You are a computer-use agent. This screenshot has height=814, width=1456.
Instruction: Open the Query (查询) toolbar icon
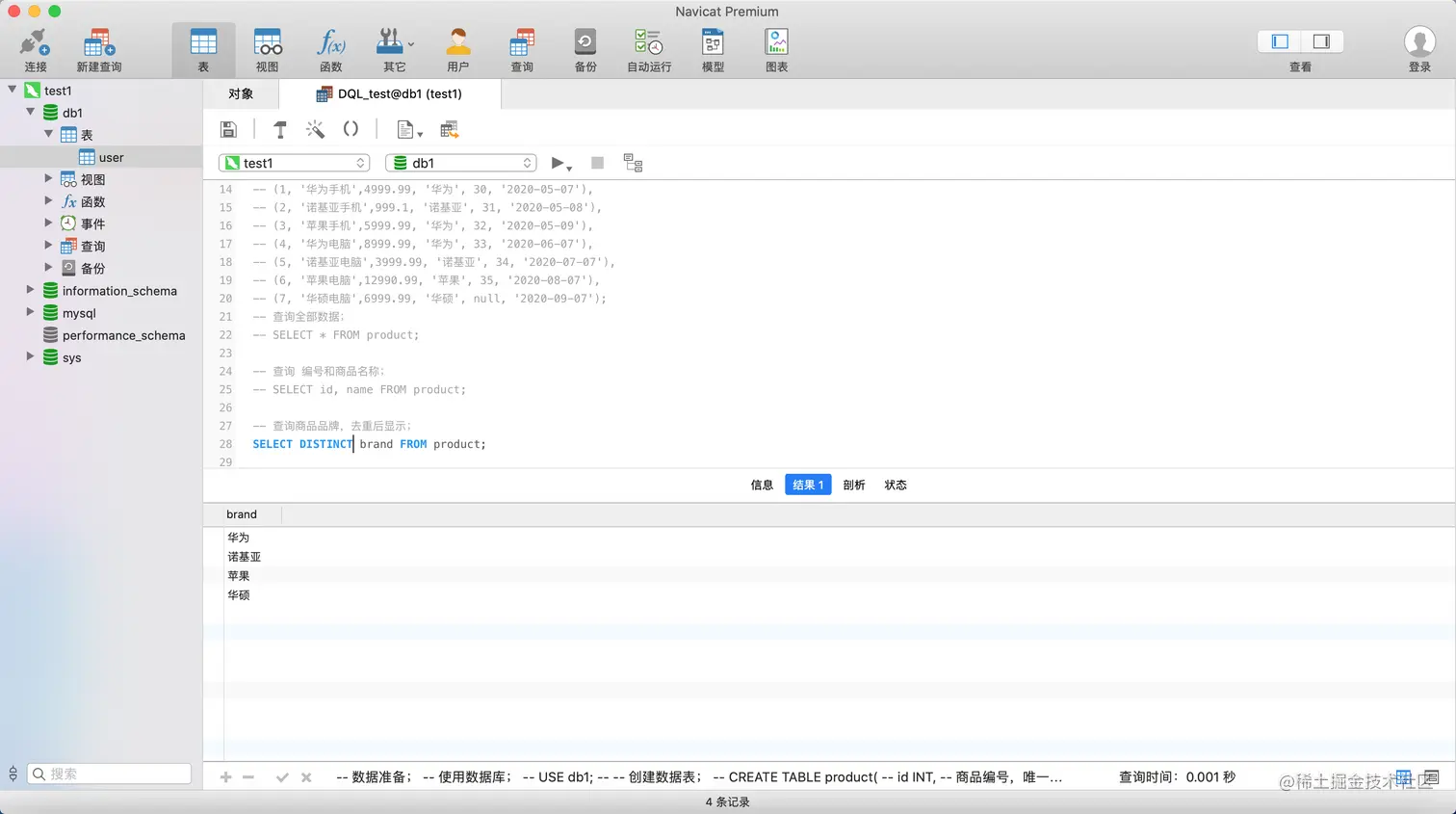(522, 50)
